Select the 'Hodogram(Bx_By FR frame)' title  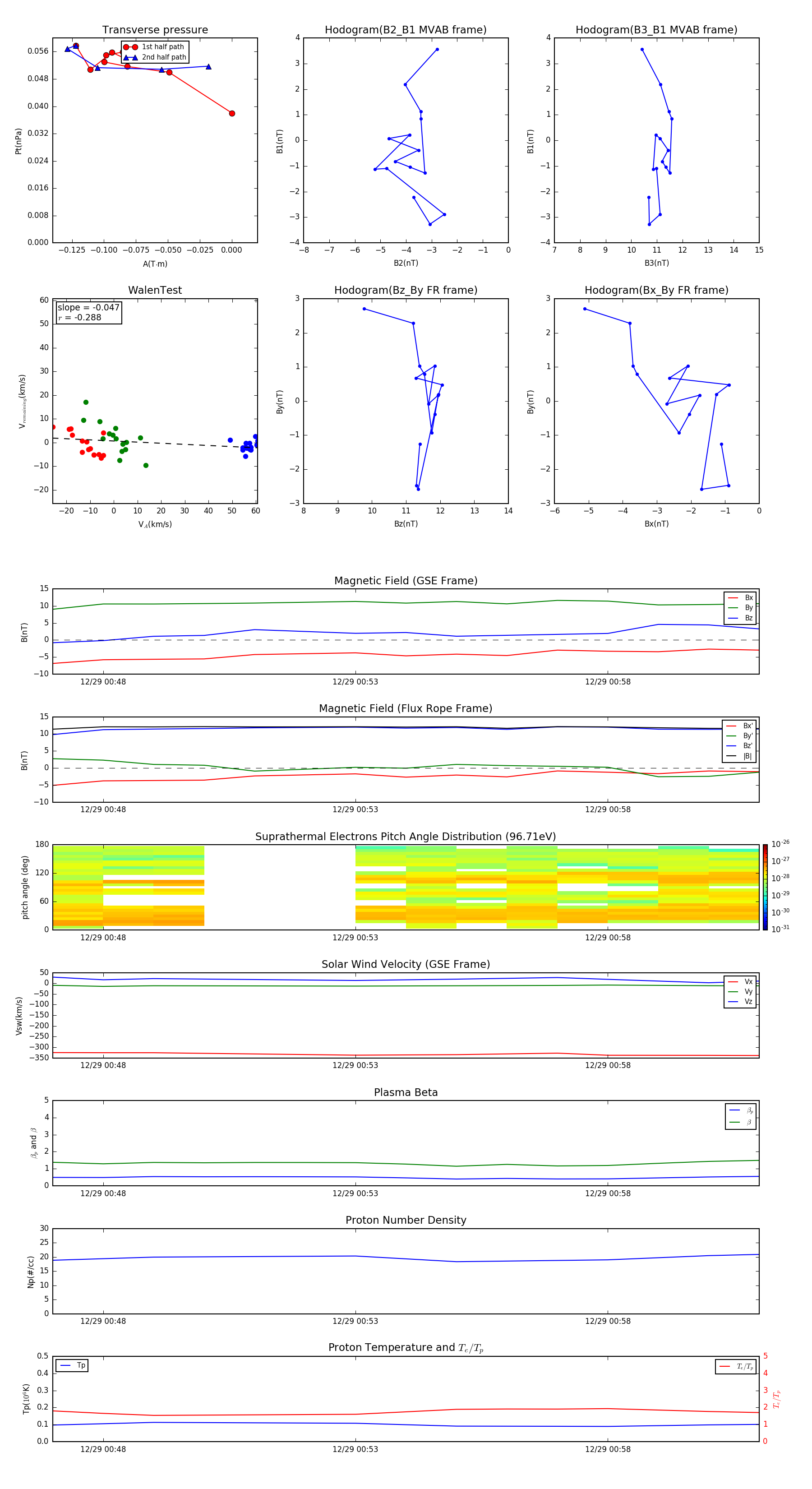656,290
